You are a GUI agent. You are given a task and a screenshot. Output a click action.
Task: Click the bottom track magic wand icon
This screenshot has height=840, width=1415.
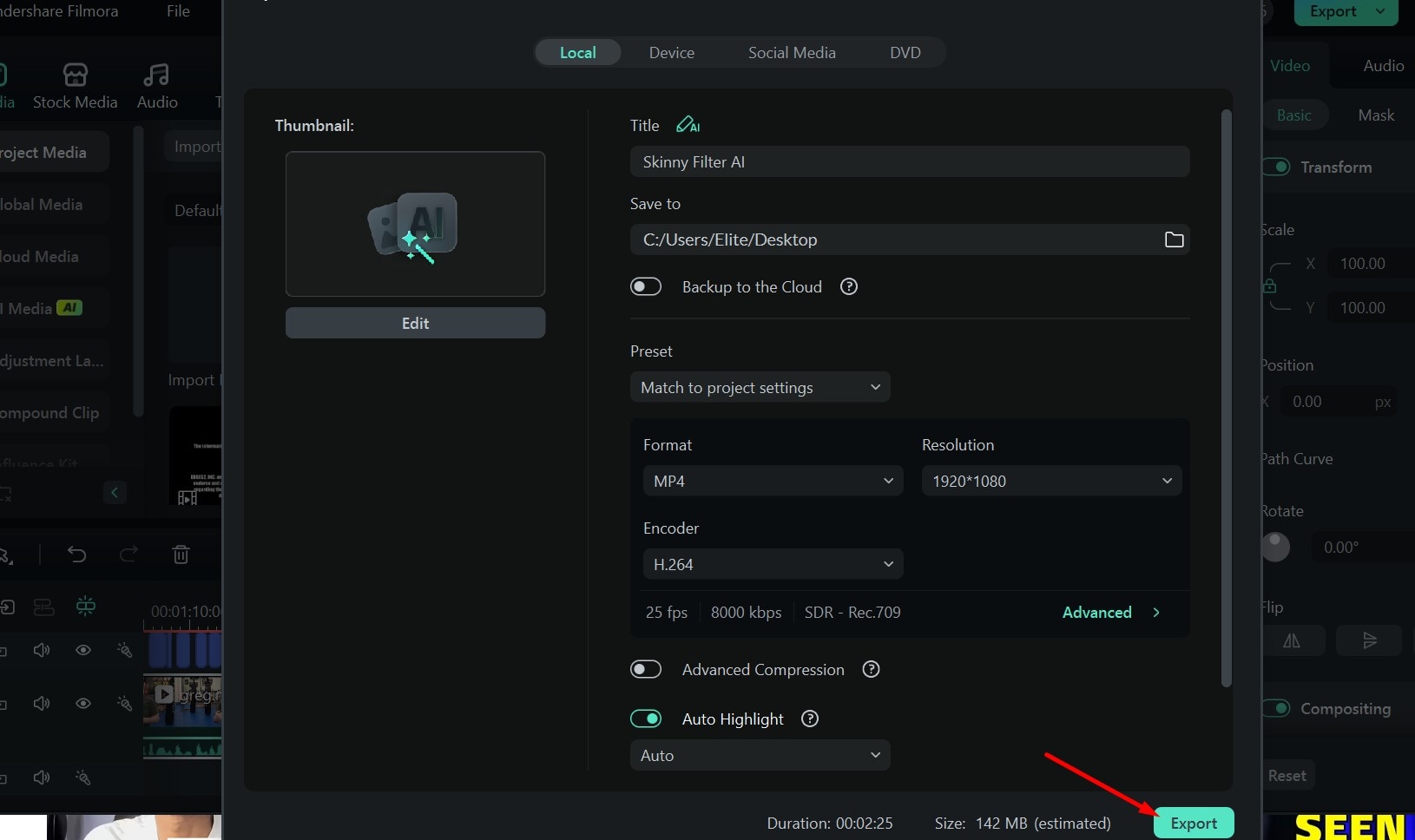click(x=83, y=778)
